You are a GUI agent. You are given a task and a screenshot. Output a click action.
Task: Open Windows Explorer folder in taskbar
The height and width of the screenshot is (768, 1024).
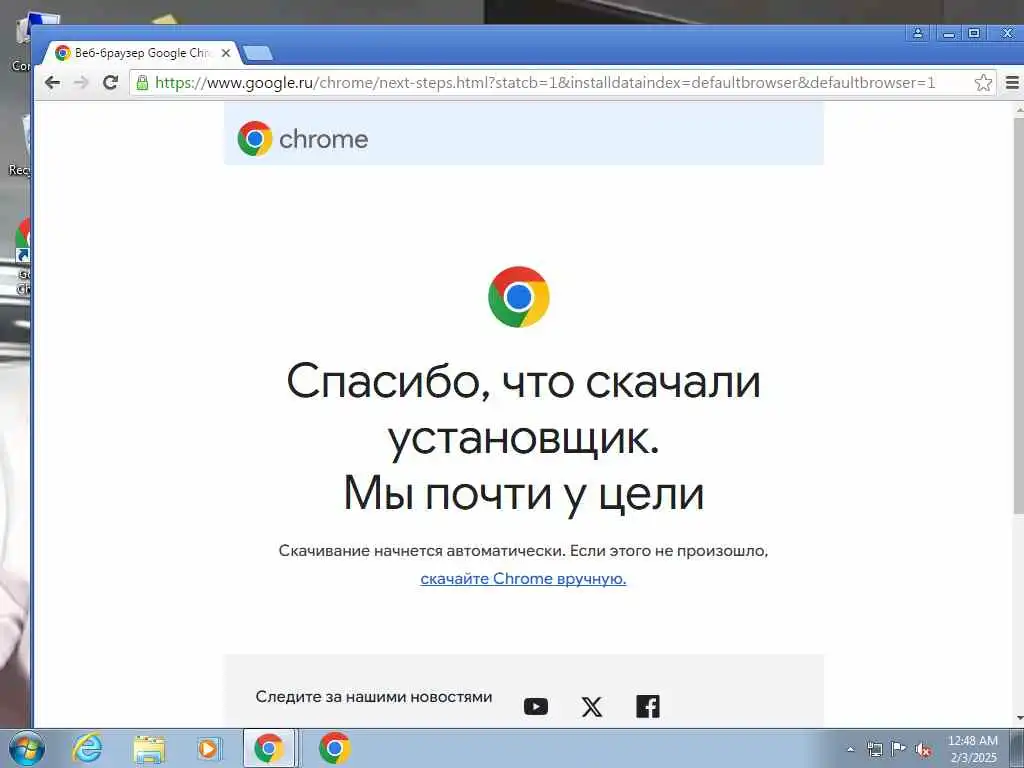point(149,749)
